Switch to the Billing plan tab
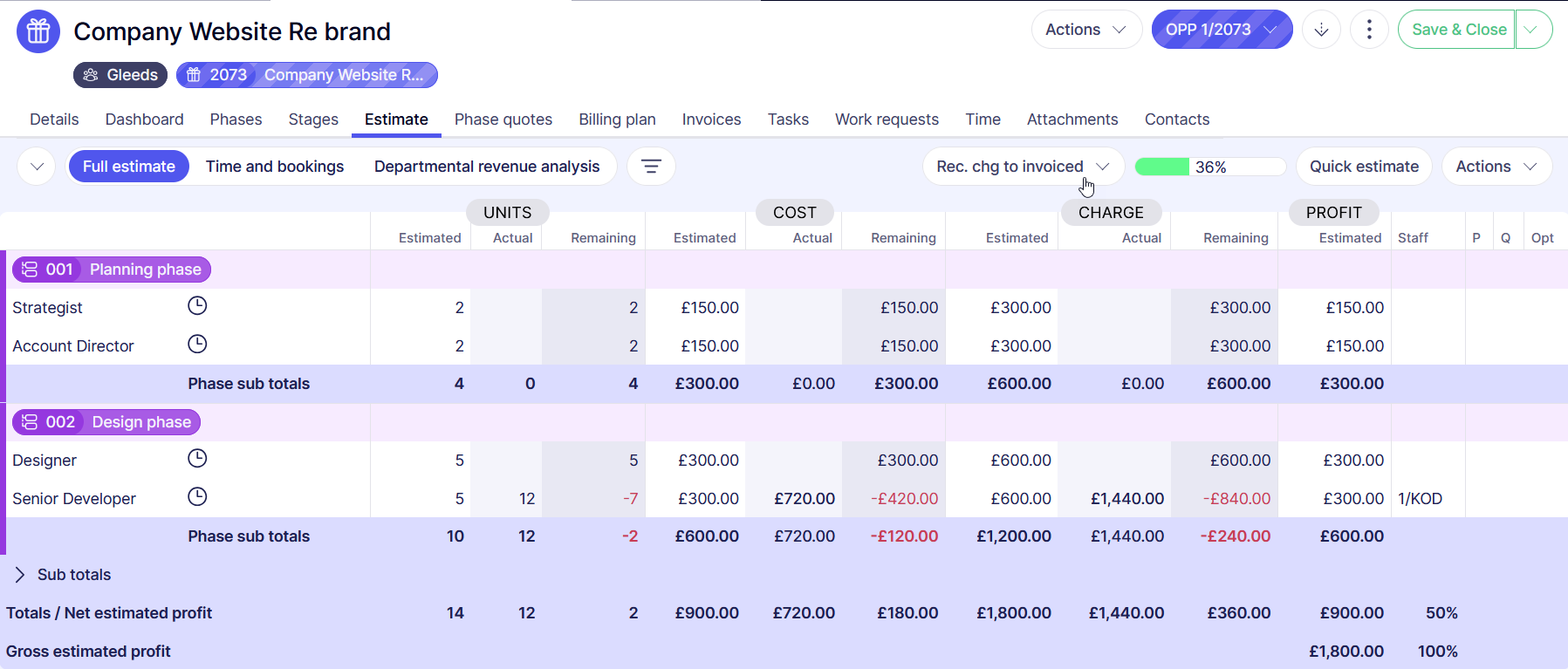Viewport: 1568px width, 669px height. 617,119
